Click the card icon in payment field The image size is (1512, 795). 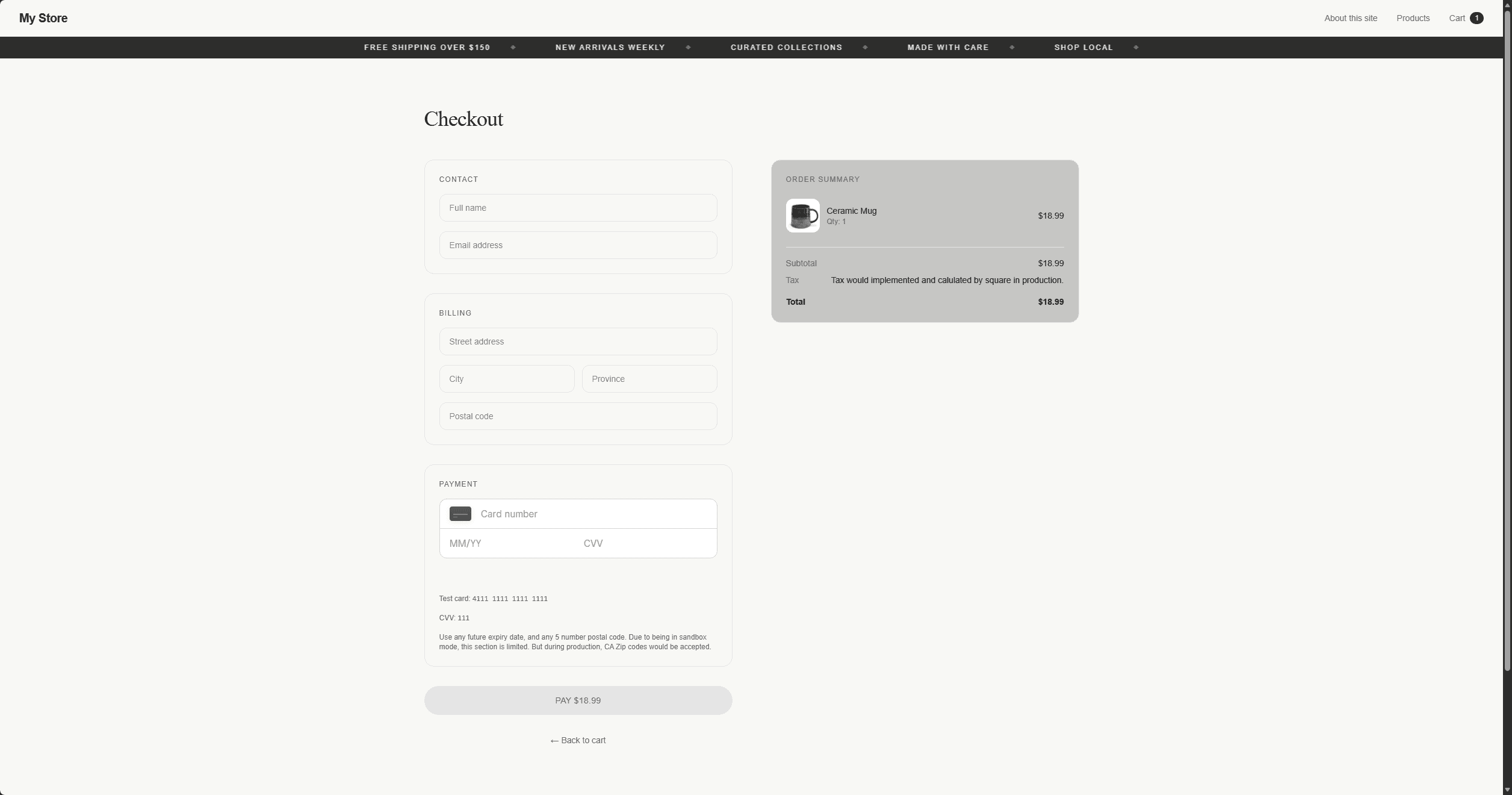click(x=460, y=514)
